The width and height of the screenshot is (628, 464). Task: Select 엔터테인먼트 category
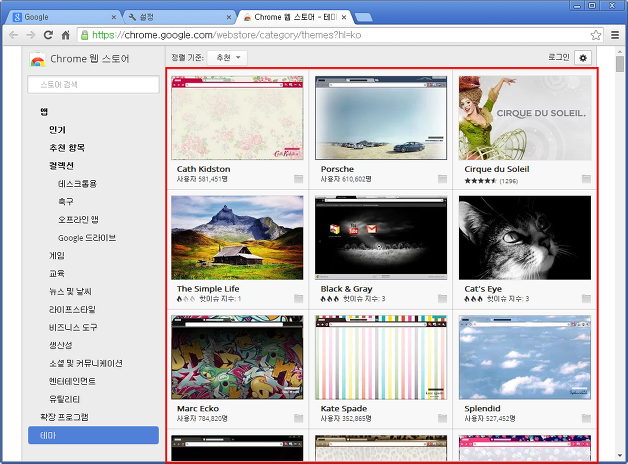(72, 381)
